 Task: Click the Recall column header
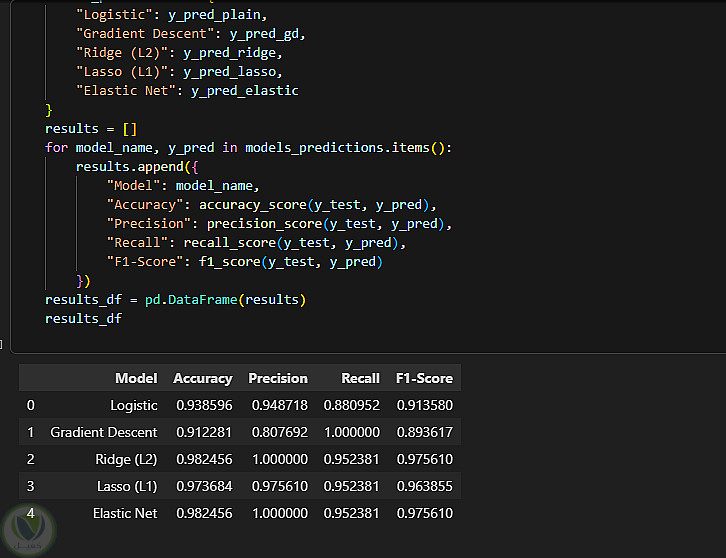click(x=360, y=378)
